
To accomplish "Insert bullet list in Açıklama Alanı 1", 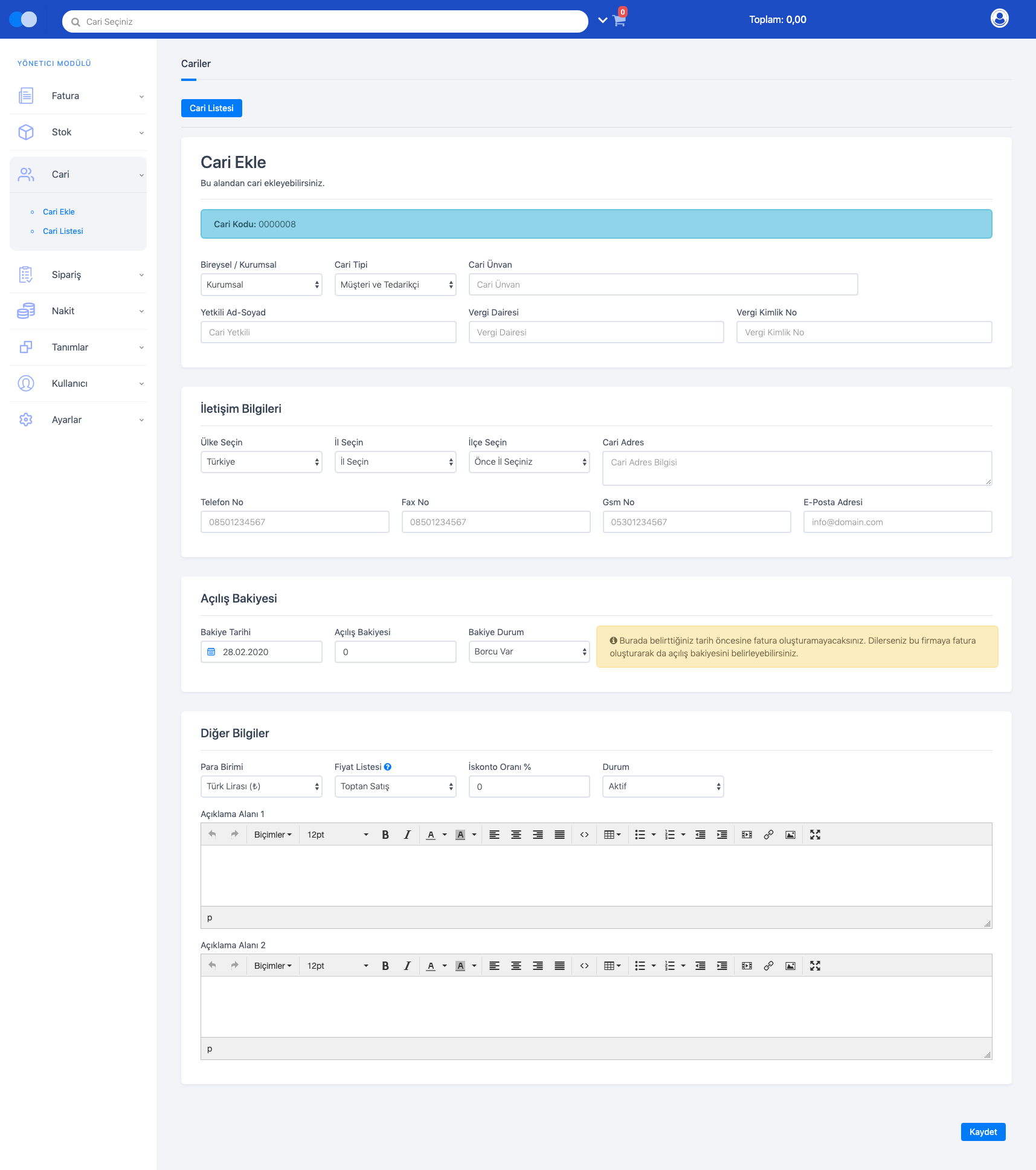I will tap(640, 835).
